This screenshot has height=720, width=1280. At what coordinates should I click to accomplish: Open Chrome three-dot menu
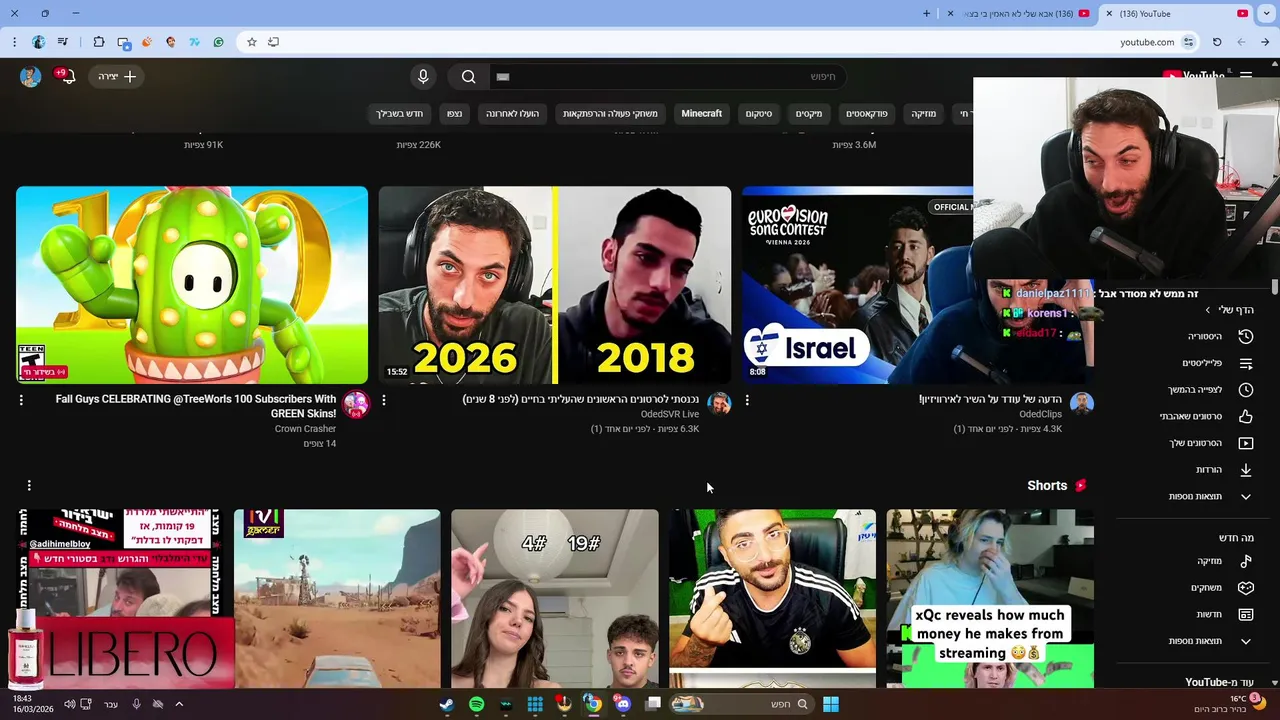(14, 42)
